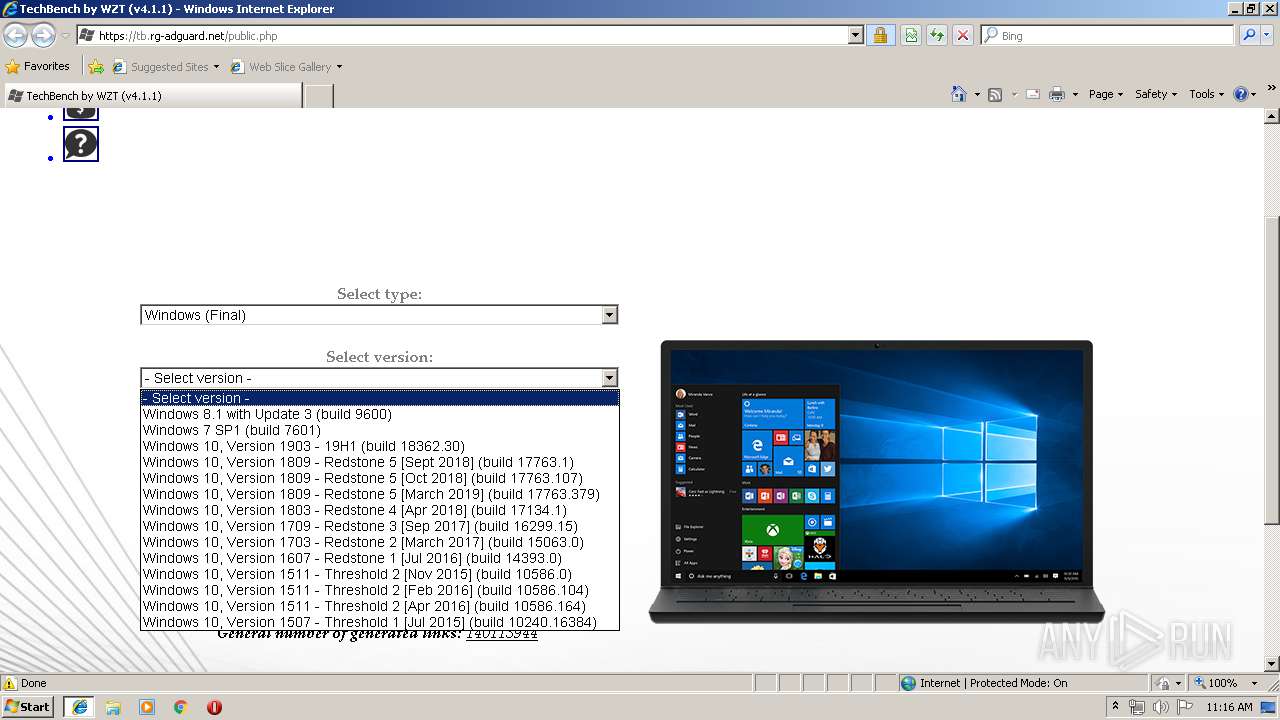Open Favorites star button
This screenshot has height=720, width=1280.
[38, 66]
